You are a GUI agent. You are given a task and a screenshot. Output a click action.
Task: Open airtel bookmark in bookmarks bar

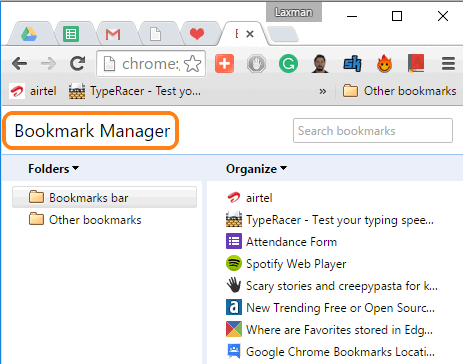pyautogui.click(x=33, y=91)
